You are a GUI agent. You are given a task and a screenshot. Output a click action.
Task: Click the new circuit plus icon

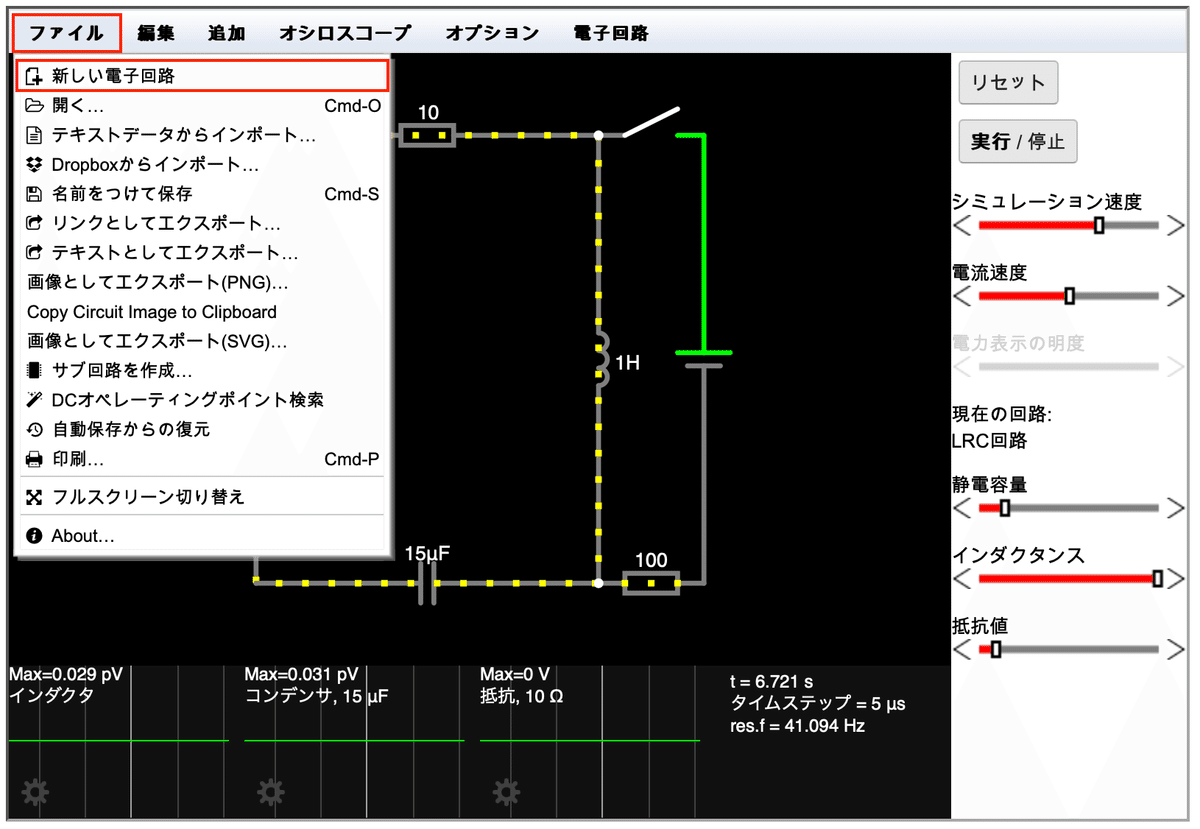[x=35, y=76]
